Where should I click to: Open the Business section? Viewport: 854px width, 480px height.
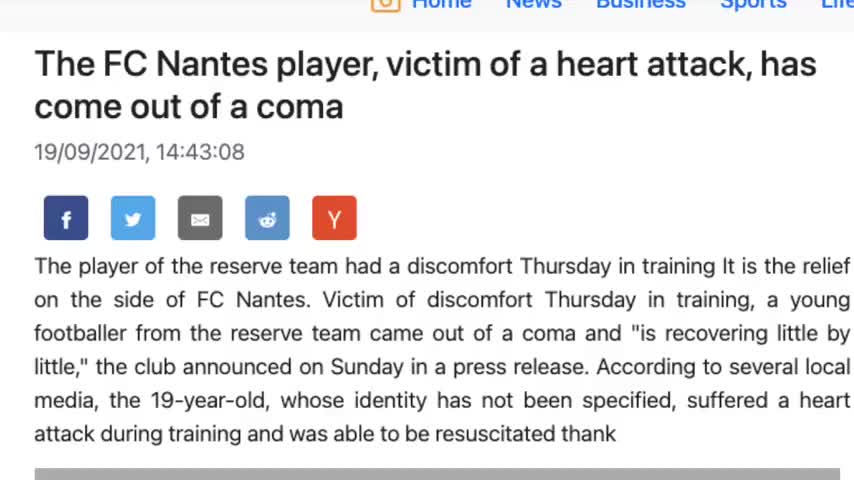[x=641, y=4]
